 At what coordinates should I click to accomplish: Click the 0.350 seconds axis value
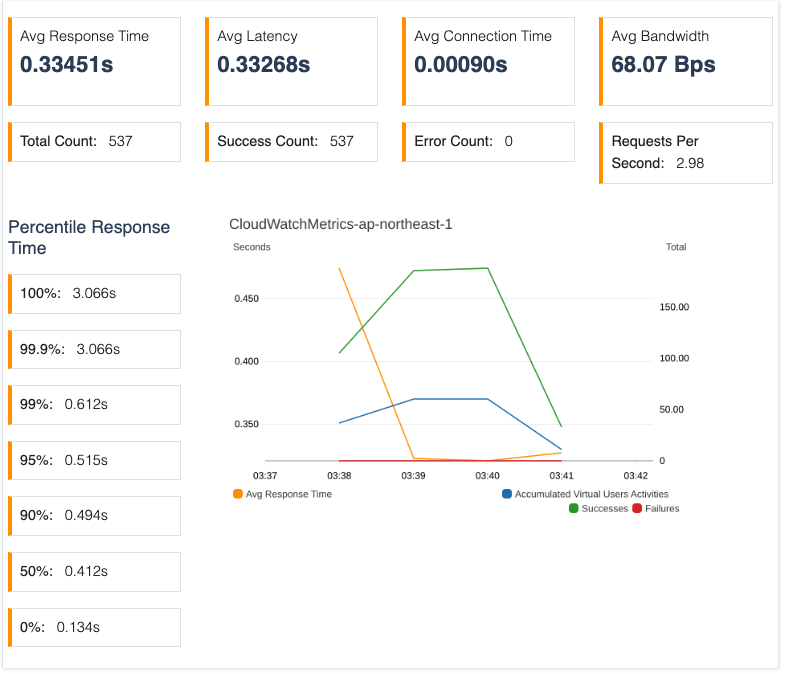[x=246, y=424]
